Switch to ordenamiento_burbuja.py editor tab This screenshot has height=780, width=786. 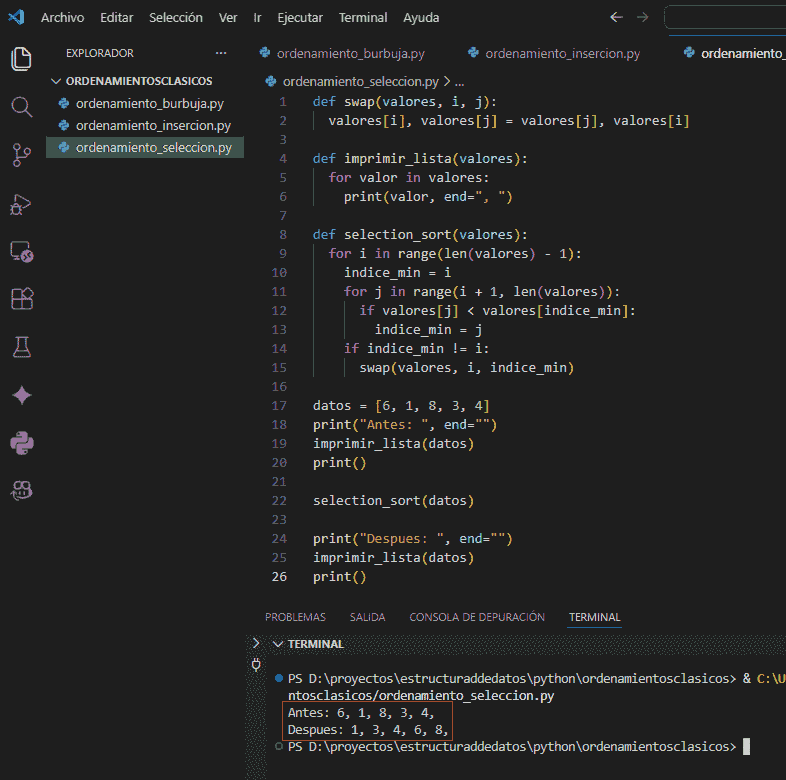[x=351, y=53]
